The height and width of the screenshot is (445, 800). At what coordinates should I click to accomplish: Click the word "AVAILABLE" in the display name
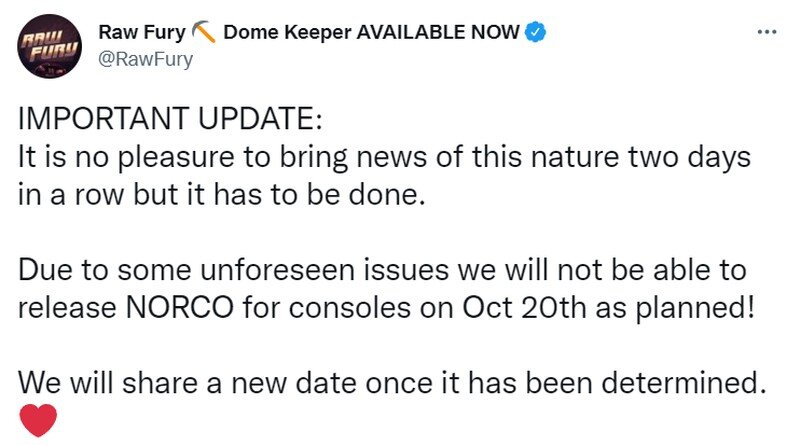pyautogui.click(x=404, y=33)
